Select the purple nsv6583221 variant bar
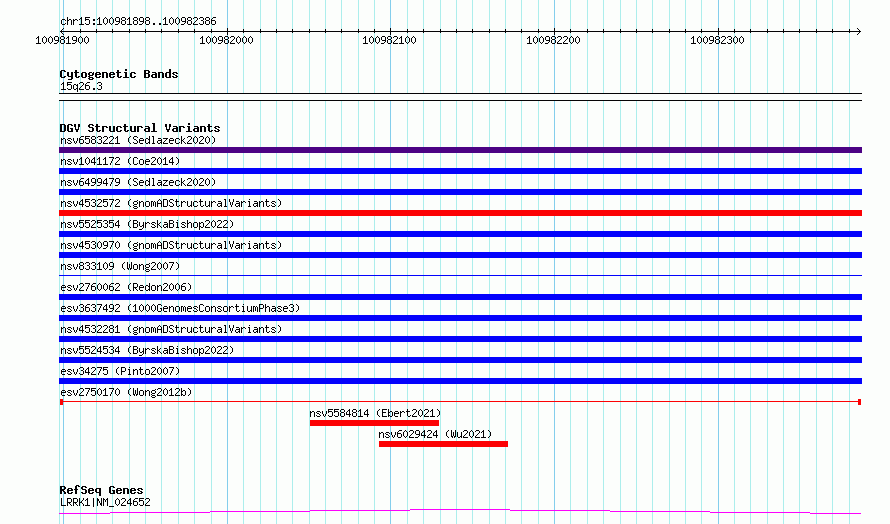Viewport: 890px width, 524px height. click(460, 150)
